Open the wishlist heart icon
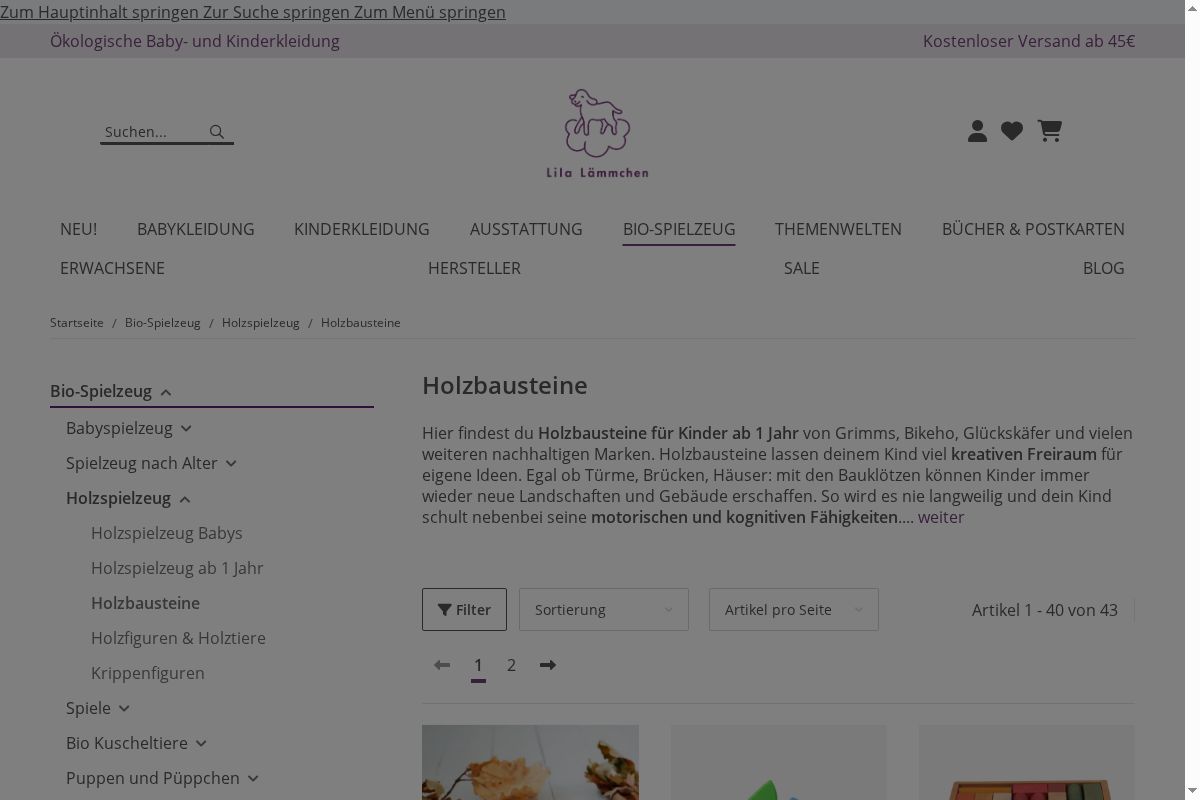 (1012, 131)
